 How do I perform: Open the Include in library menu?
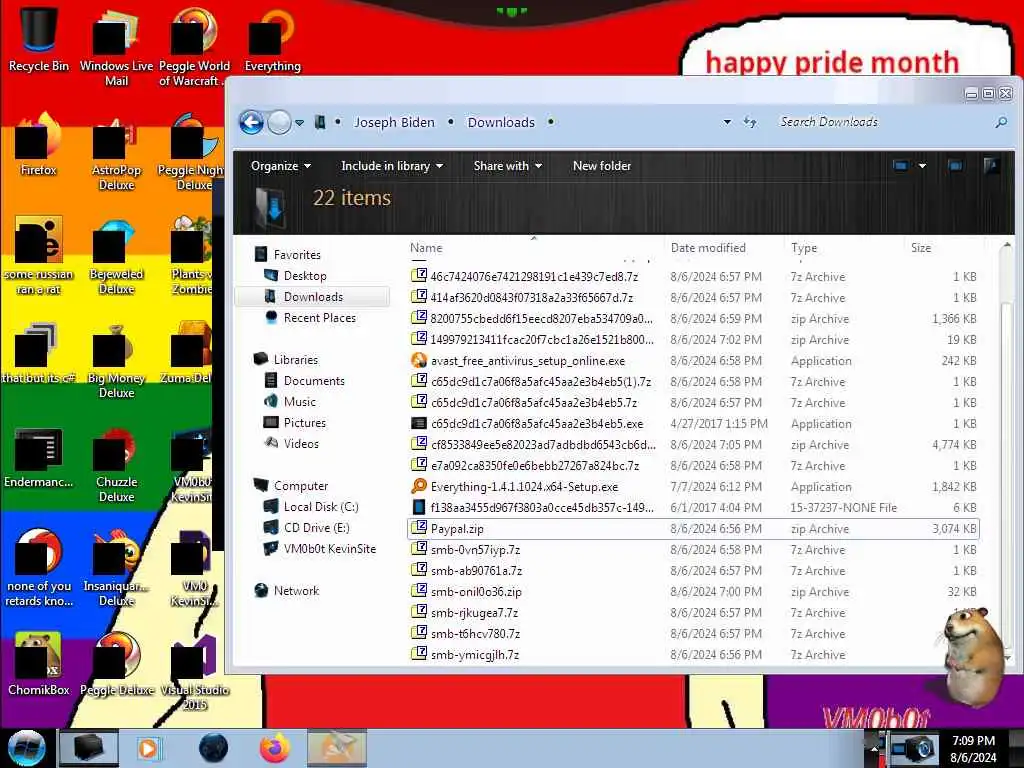[392, 166]
